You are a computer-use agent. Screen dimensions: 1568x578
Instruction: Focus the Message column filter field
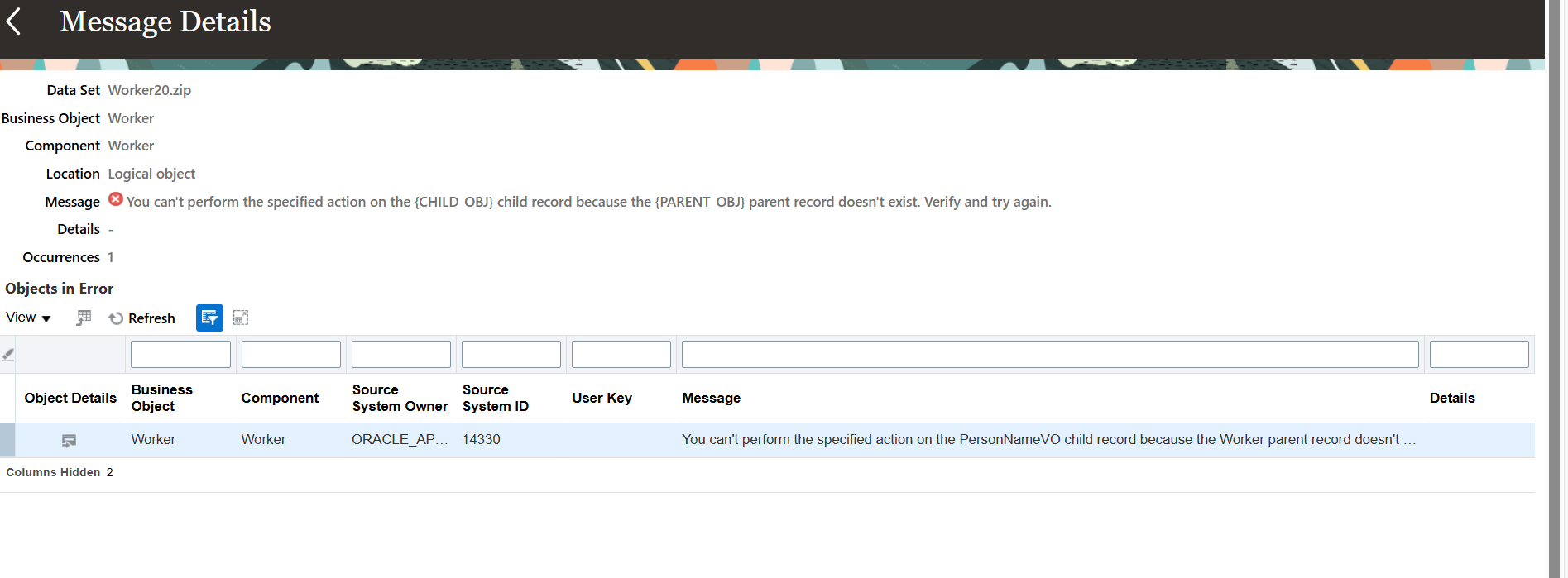(x=1050, y=355)
